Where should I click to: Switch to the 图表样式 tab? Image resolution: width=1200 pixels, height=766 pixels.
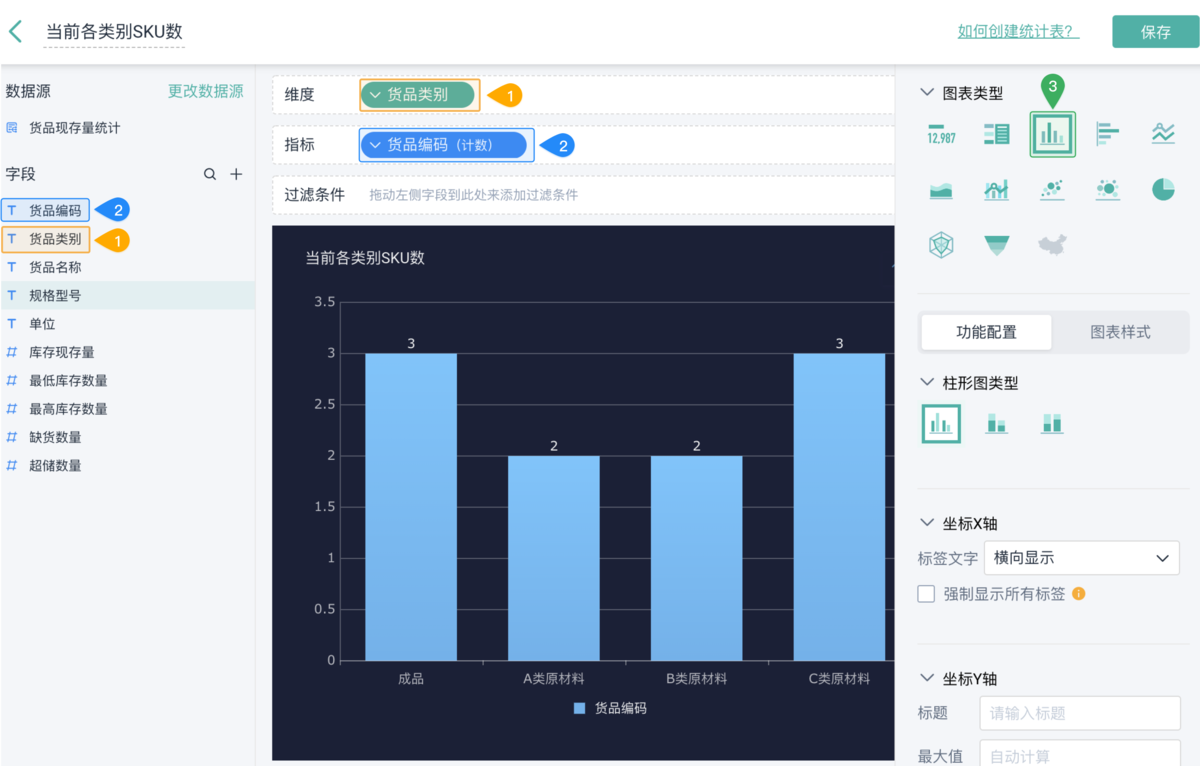[x=1120, y=332]
